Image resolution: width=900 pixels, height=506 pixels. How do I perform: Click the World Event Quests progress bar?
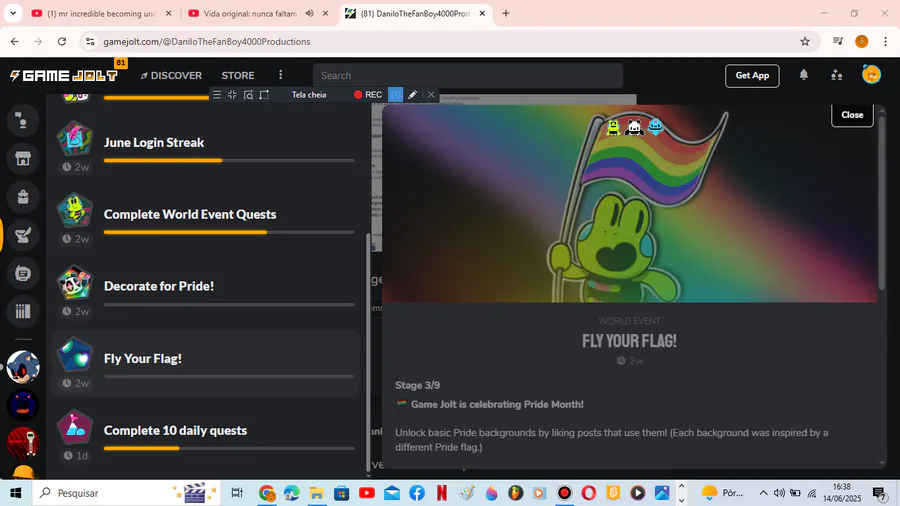tap(229, 232)
